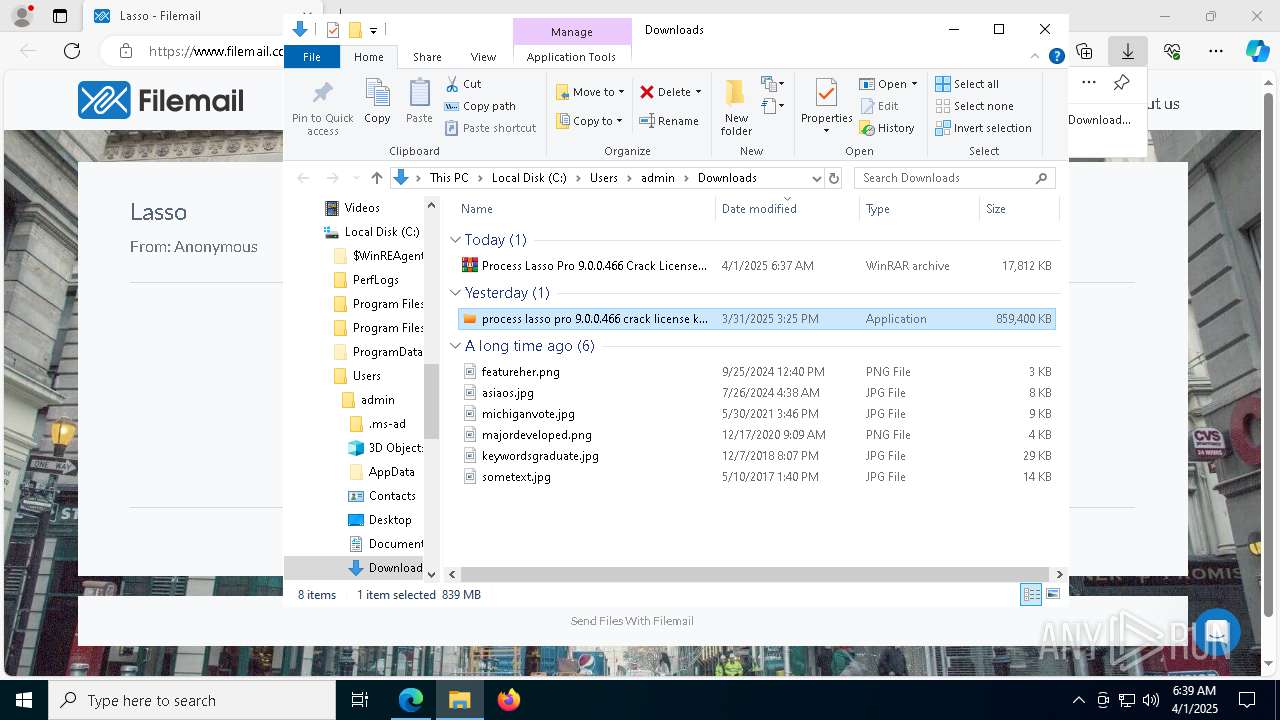This screenshot has width=1280, height=720.
Task: Select Process Lasso Pro WinRAR archive file
Action: pyautogui.click(x=756, y=266)
